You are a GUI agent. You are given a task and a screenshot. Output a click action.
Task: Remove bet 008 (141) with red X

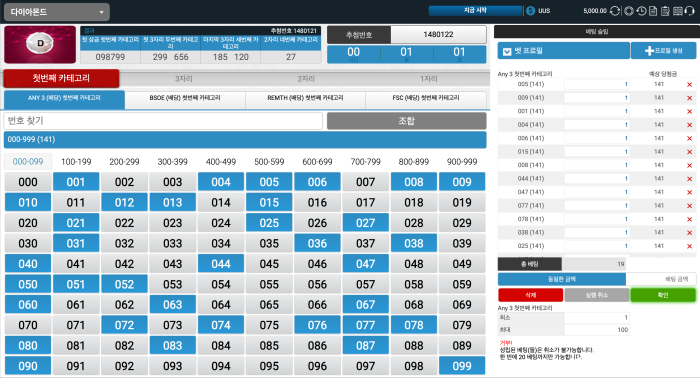(x=689, y=165)
